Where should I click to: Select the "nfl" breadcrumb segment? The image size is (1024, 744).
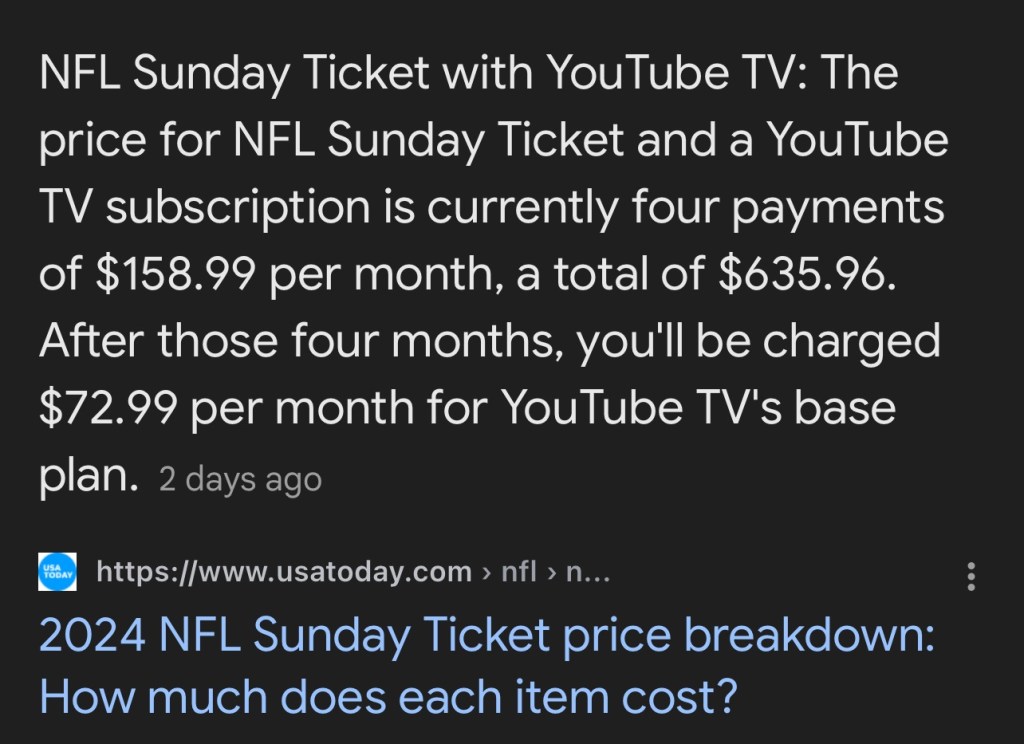519,572
